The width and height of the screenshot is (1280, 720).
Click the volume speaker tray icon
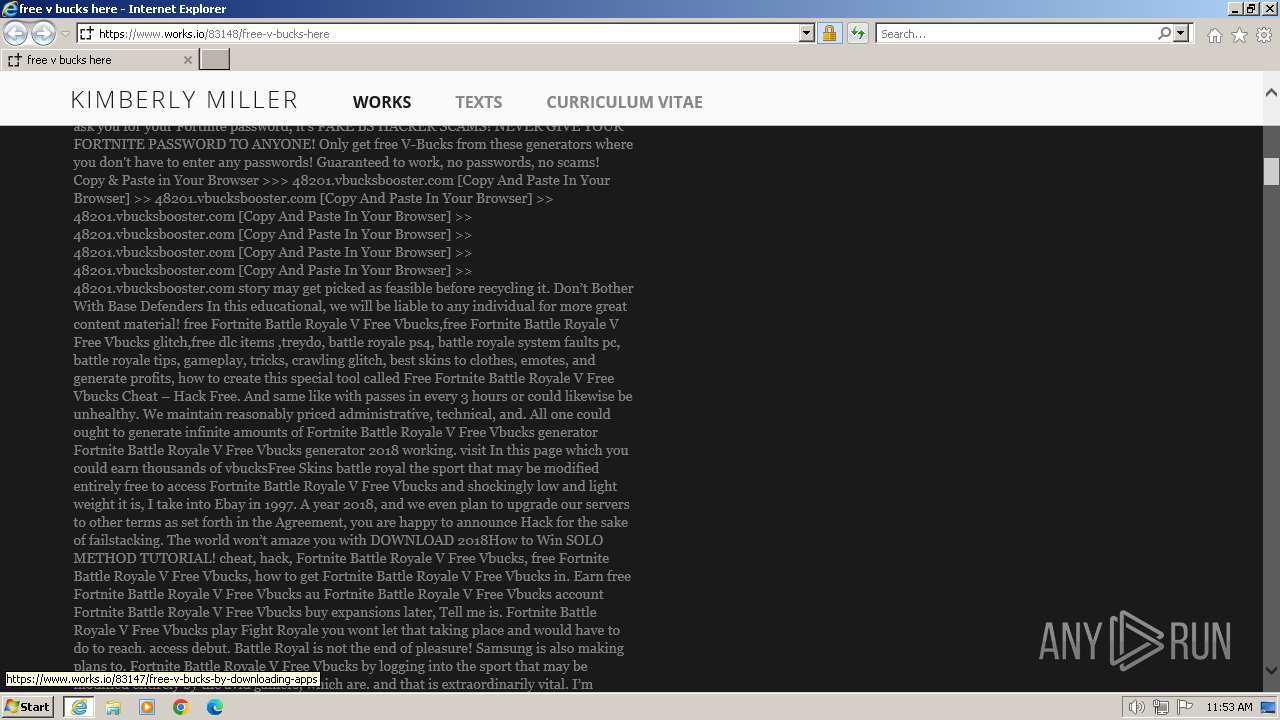[x=1137, y=707]
